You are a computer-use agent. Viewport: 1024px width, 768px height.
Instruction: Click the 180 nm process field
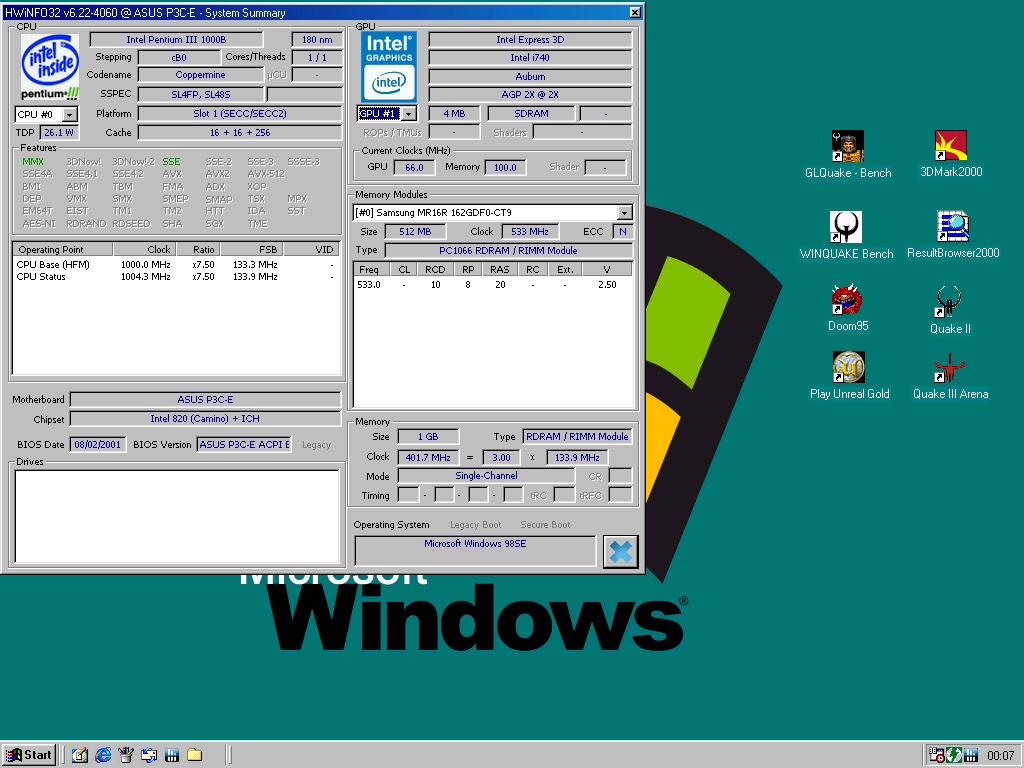317,40
